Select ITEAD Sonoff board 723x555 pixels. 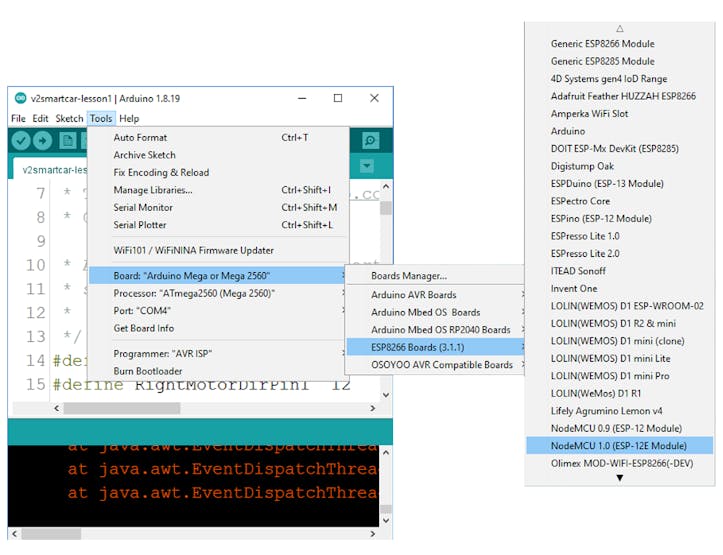[x=620, y=271]
